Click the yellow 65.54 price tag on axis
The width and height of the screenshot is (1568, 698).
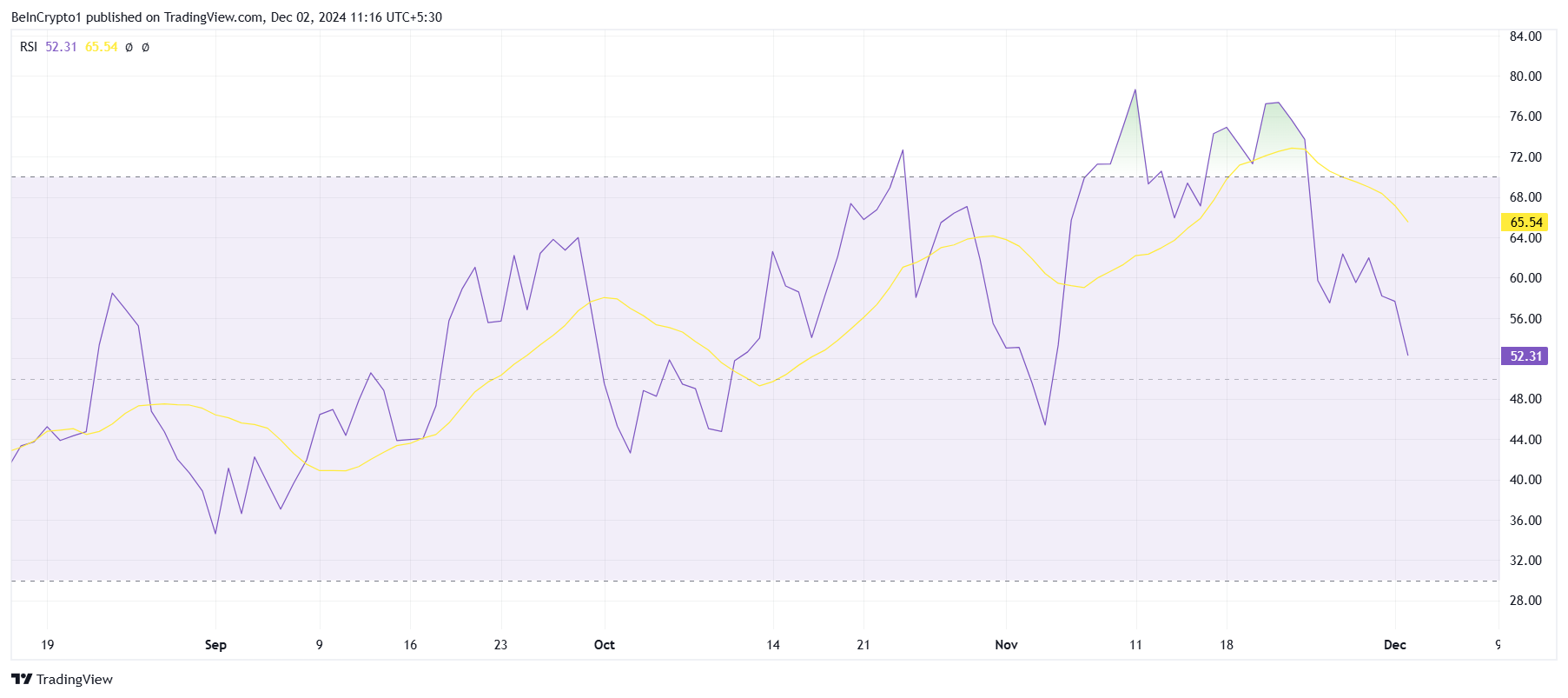coord(1525,223)
